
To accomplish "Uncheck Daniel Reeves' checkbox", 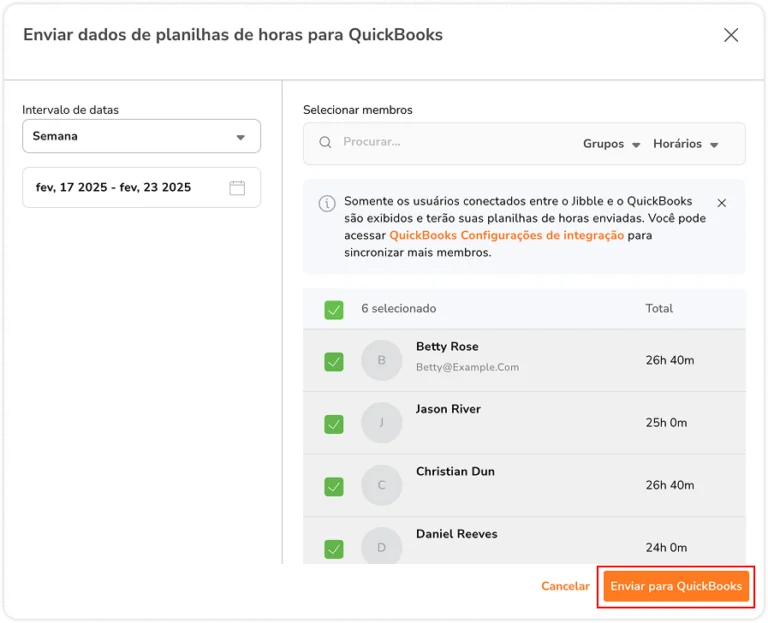I will [334, 549].
